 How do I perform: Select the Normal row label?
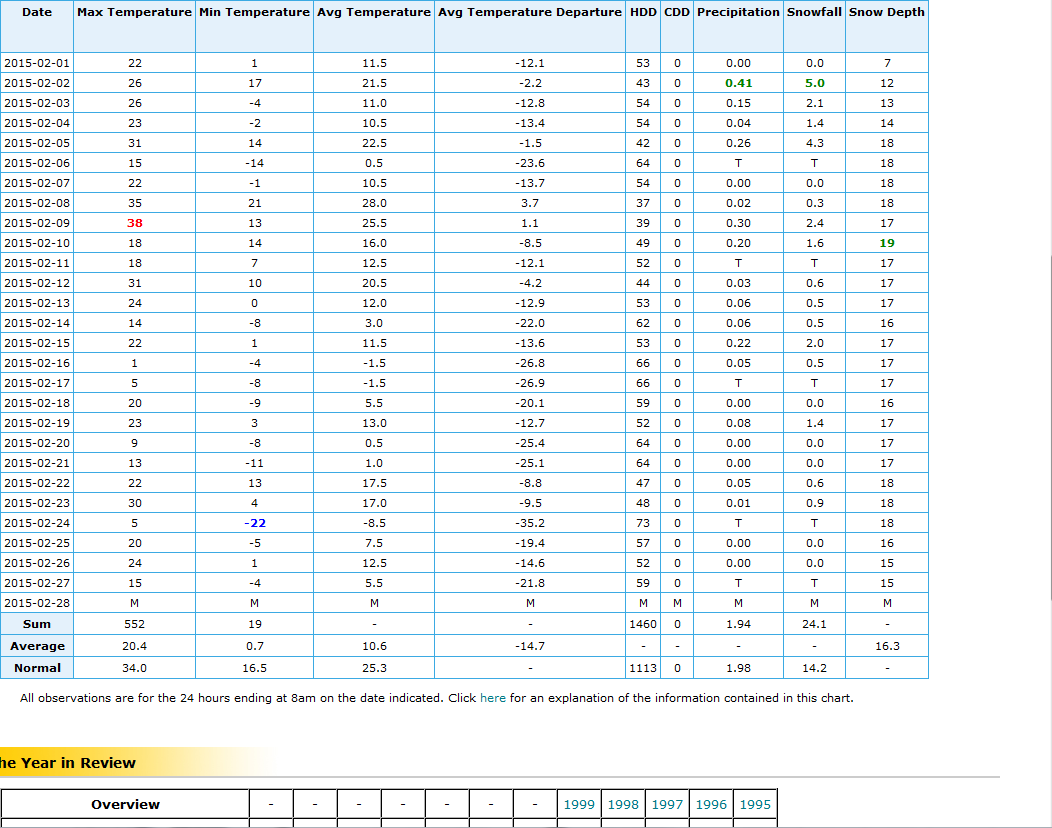37,668
